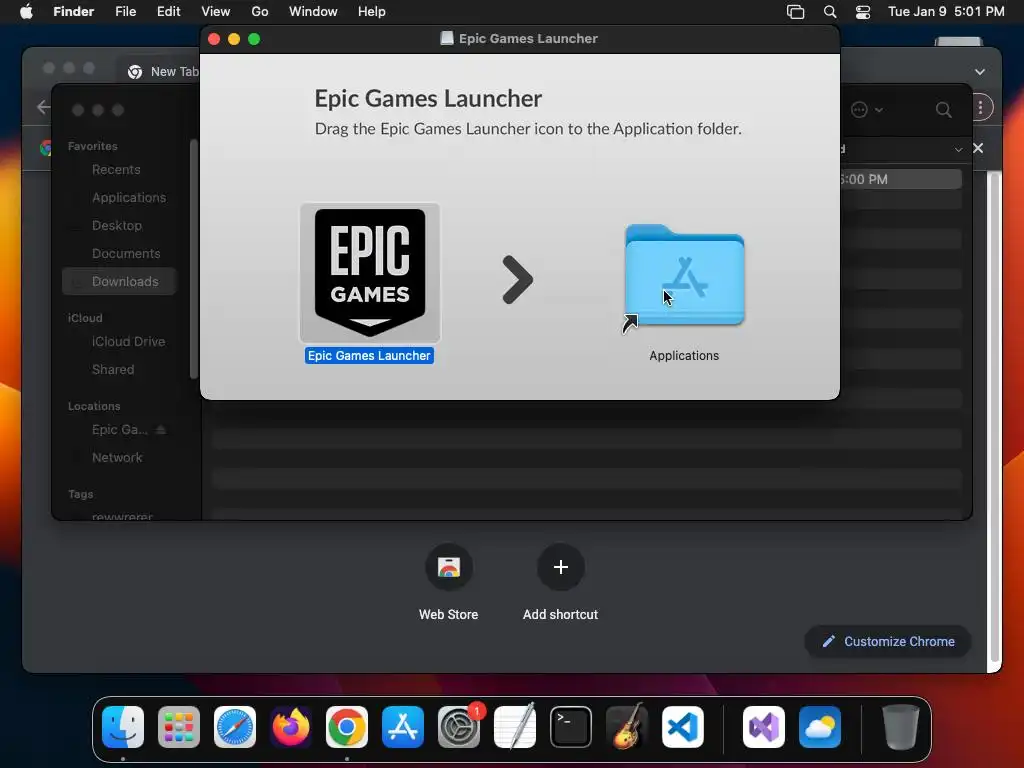This screenshot has height=768, width=1024.
Task: Click the Web Store shortcut icon
Action: pos(449,567)
